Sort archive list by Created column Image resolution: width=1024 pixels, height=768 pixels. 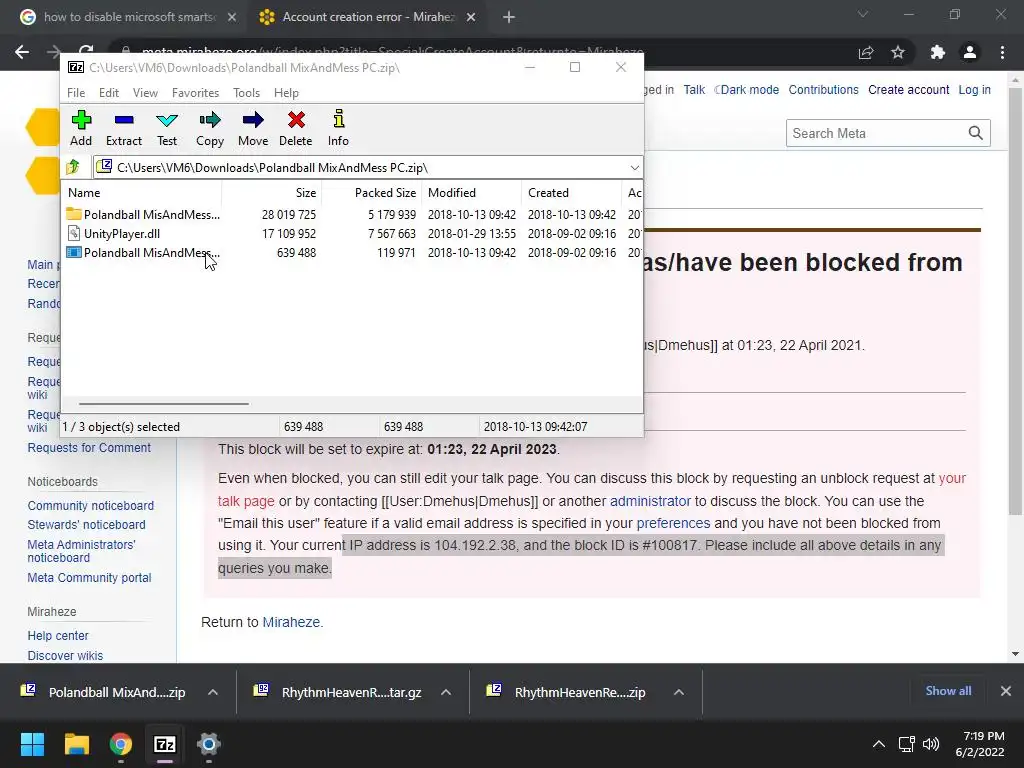tap(571, 193)
